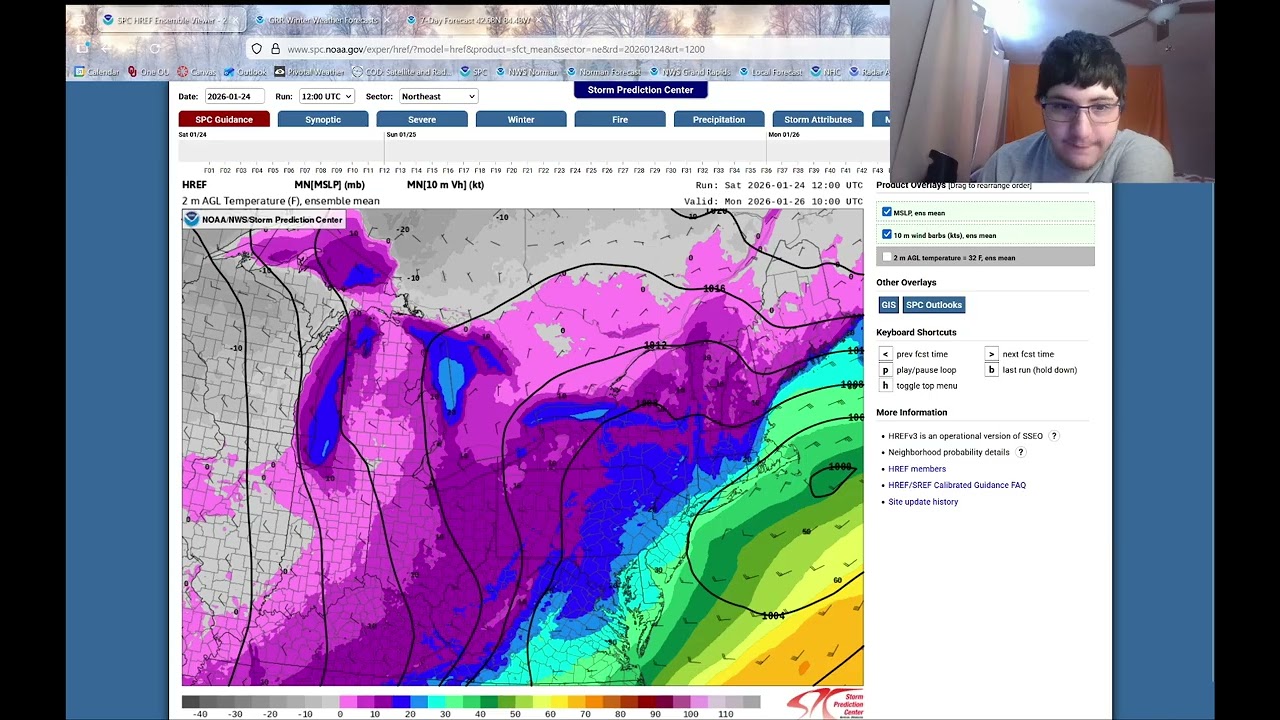The image size is (1280, 720).
Task: Enable the 2 m AGL temperature = 32 F overlay
Action: [887, 257]
